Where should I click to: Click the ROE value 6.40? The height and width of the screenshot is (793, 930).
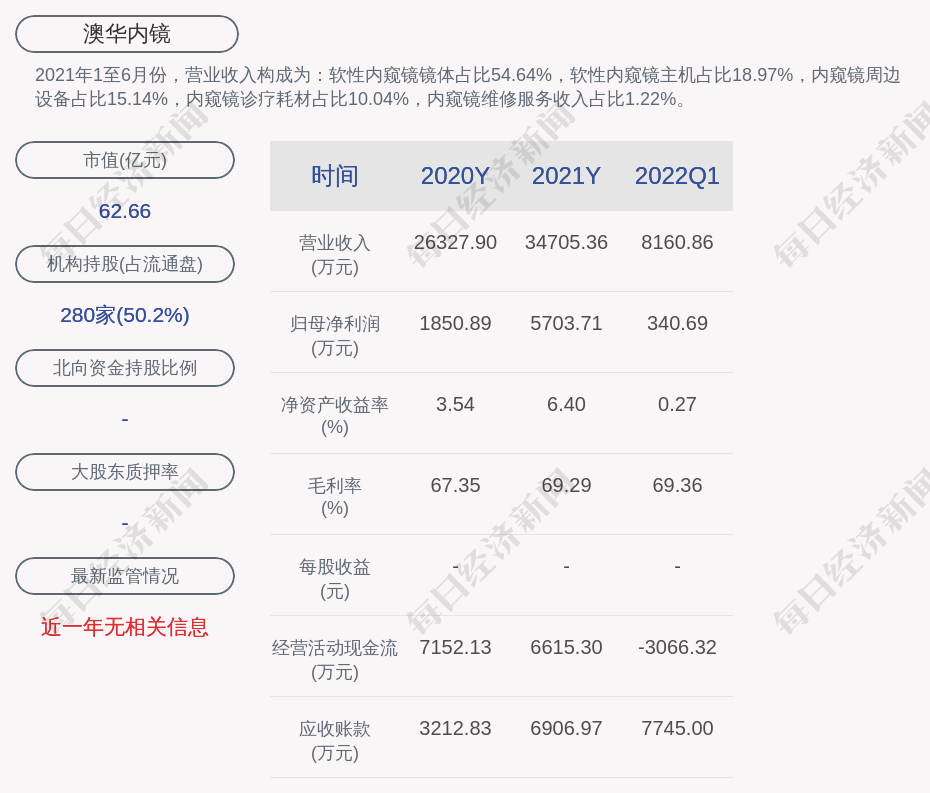[x=566, y=405]
